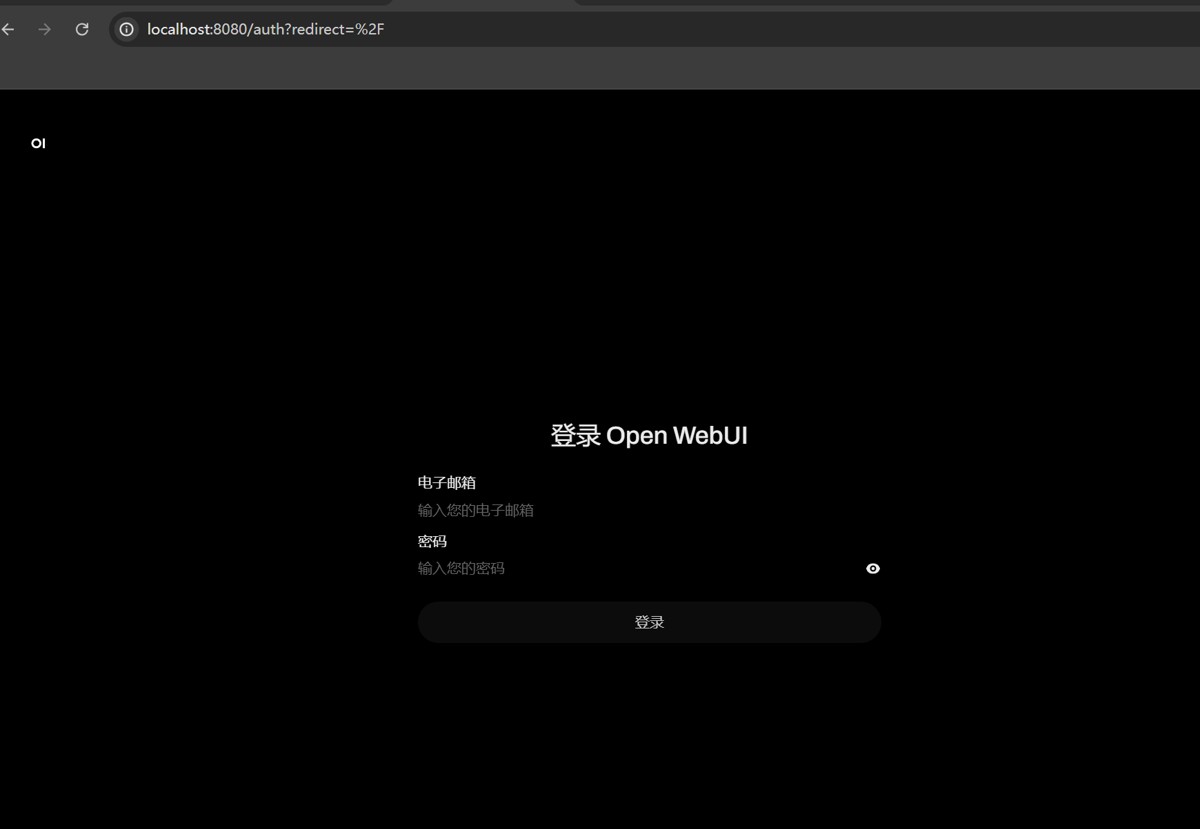The image size is (1200, 829).
Task: Show password using the eye icon
Action: (x=873, y=568)
